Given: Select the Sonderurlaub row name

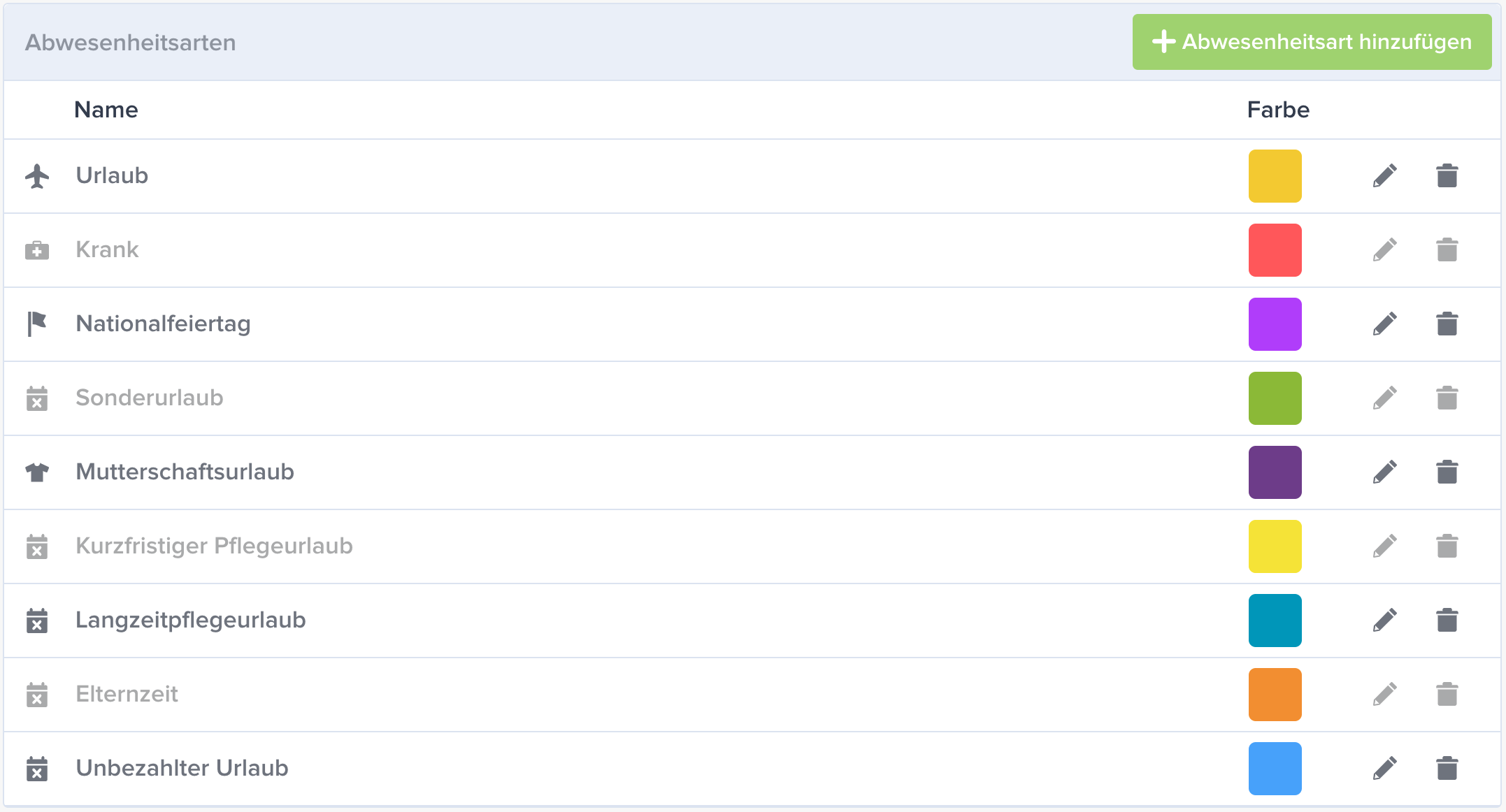Looking at the screenshot, I should pyautogui.click(x=150, y=398).
